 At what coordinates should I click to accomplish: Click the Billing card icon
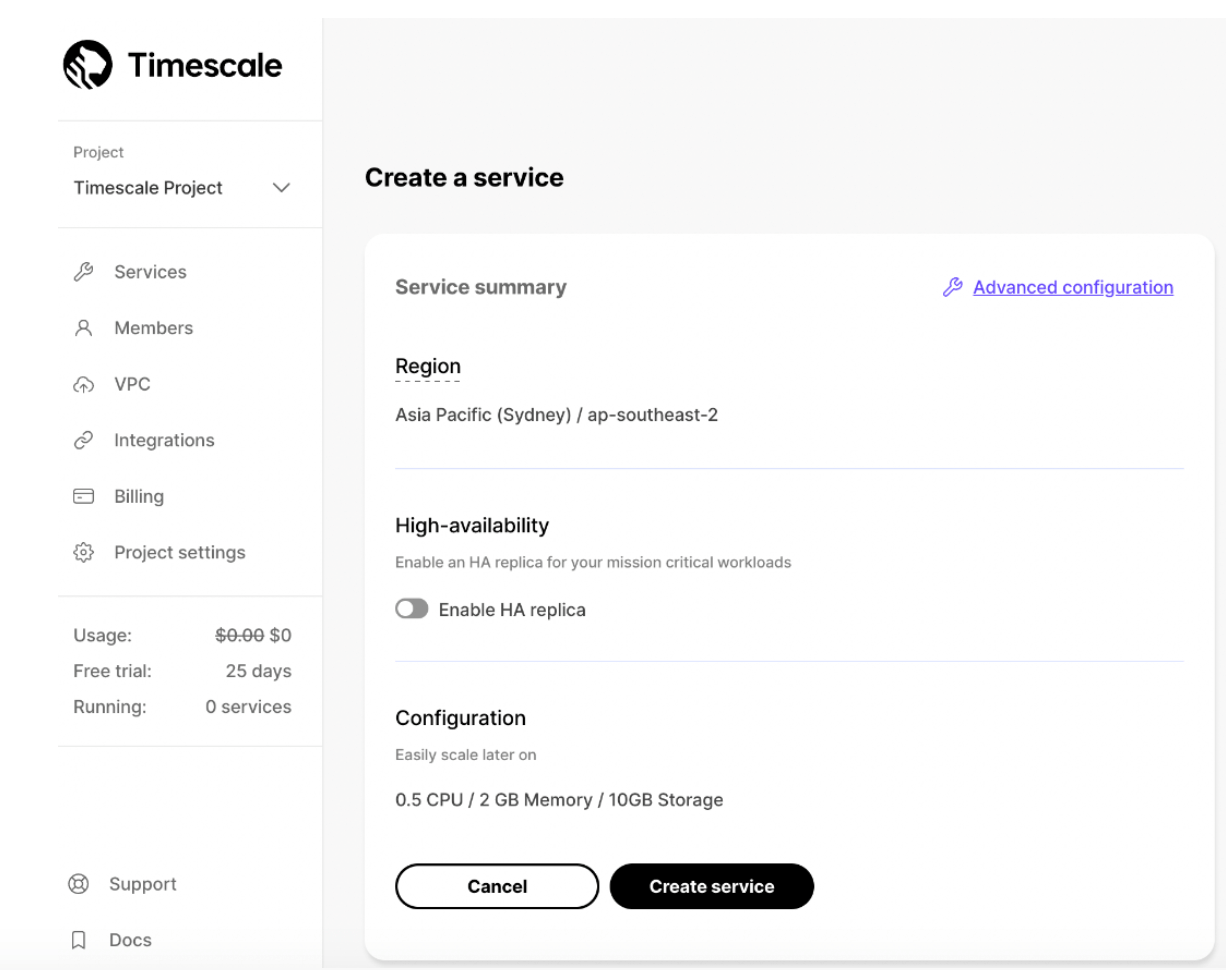[x=84, y=497]
